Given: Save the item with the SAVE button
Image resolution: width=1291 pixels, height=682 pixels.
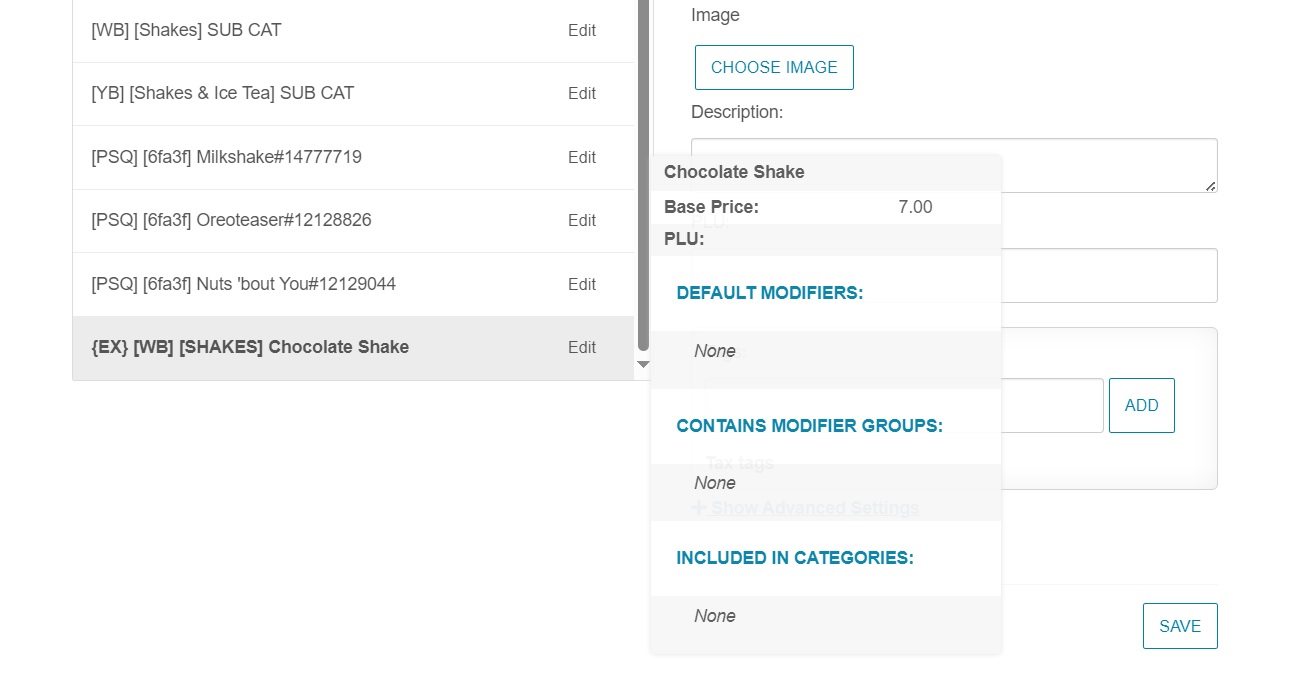Looking at the screenshot, I should point(1180,626).
